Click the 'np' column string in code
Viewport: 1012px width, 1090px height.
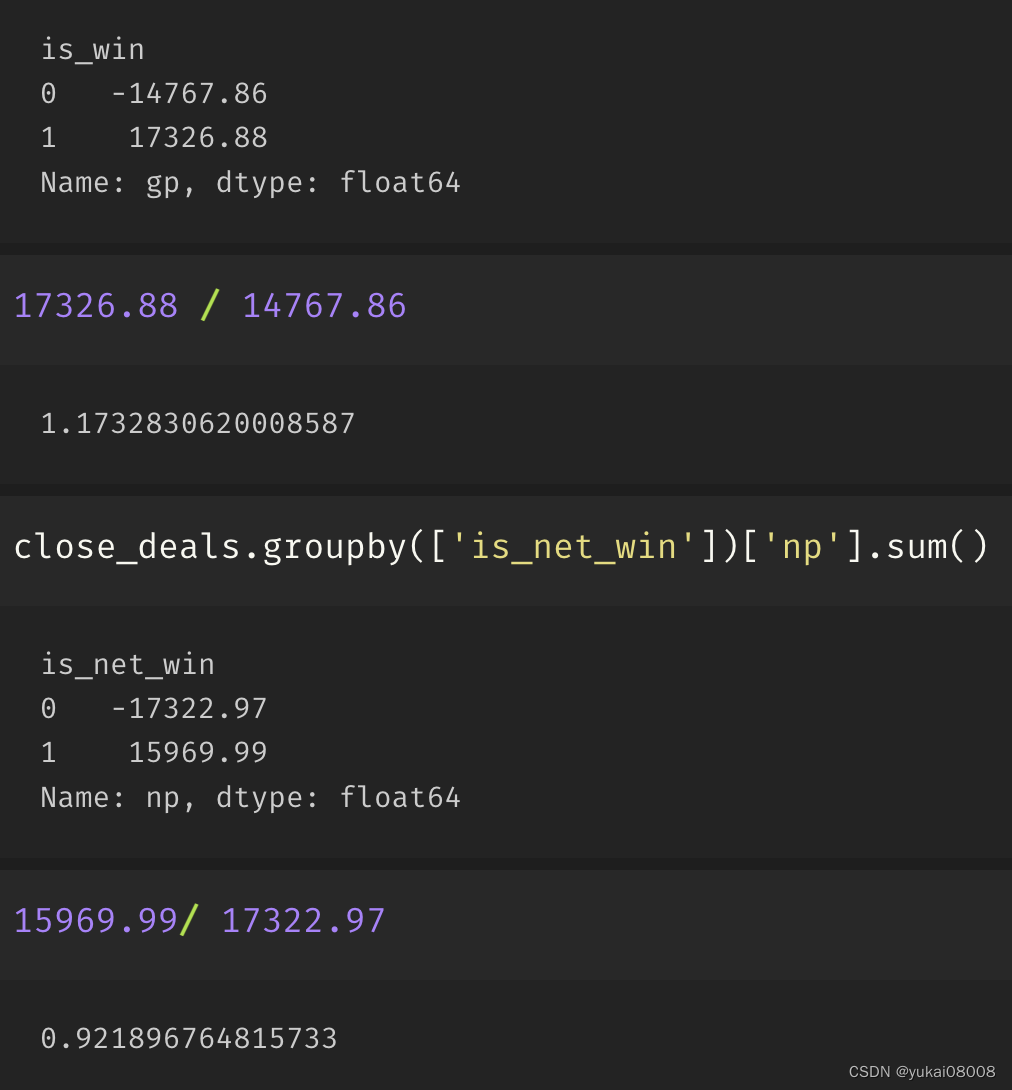pyautogui.click(x=804, y=547)
